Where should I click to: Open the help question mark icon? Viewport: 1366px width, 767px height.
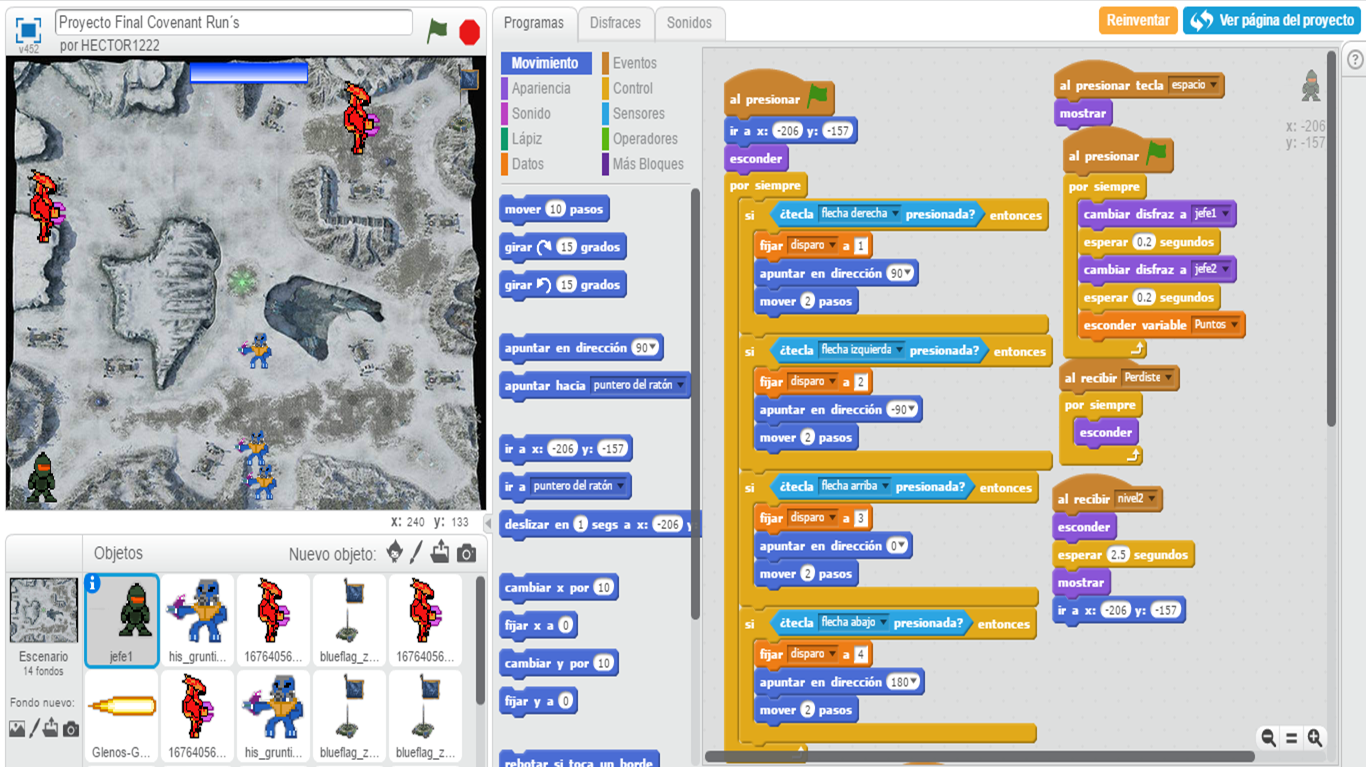point(1355,60)
